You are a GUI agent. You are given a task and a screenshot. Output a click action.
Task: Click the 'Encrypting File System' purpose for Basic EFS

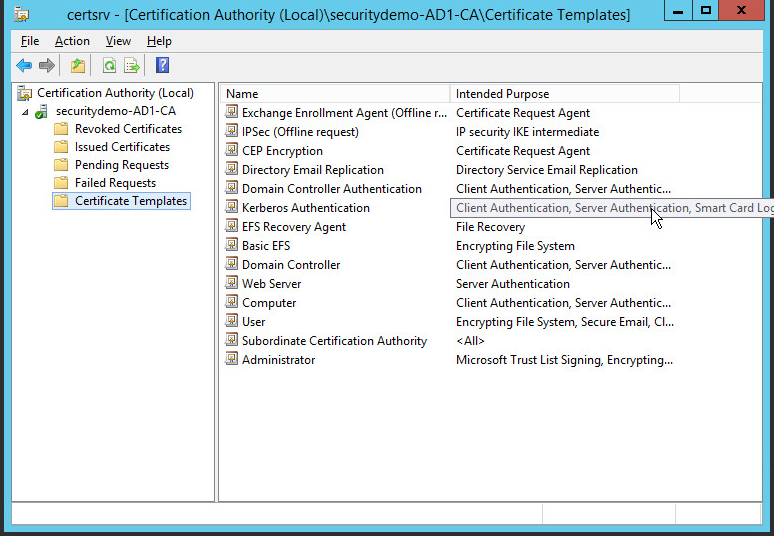coord(515,246)
